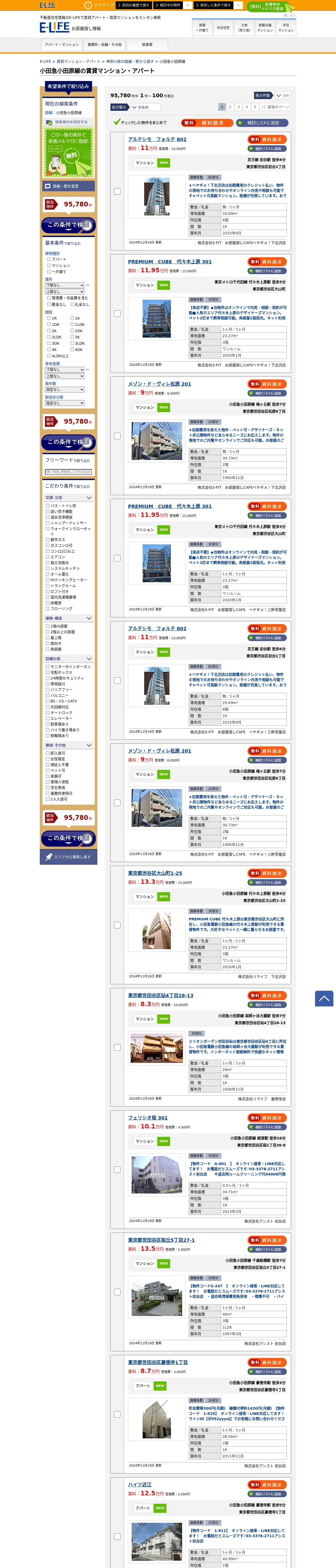The height and width of the screenshot is (1568, 336).
Task: Tick the アパート building type checkbox
Action: click(x=49, y=259)
